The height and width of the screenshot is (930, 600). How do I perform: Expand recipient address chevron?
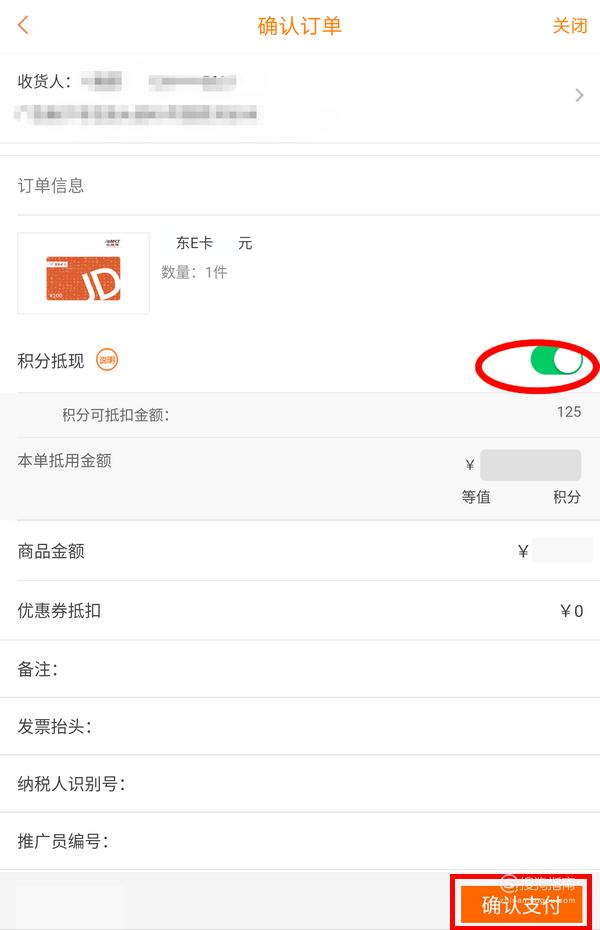coord(579,95)
